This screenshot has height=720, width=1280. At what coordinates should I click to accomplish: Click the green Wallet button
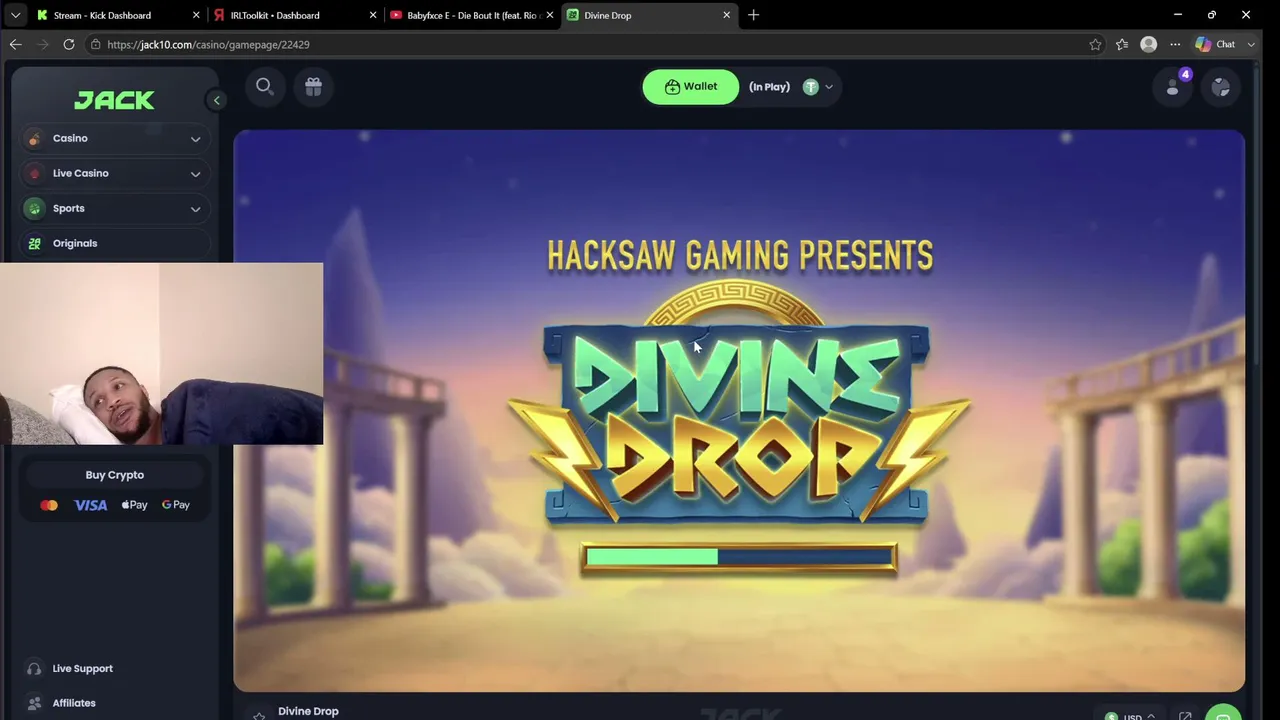pos(691,87)
